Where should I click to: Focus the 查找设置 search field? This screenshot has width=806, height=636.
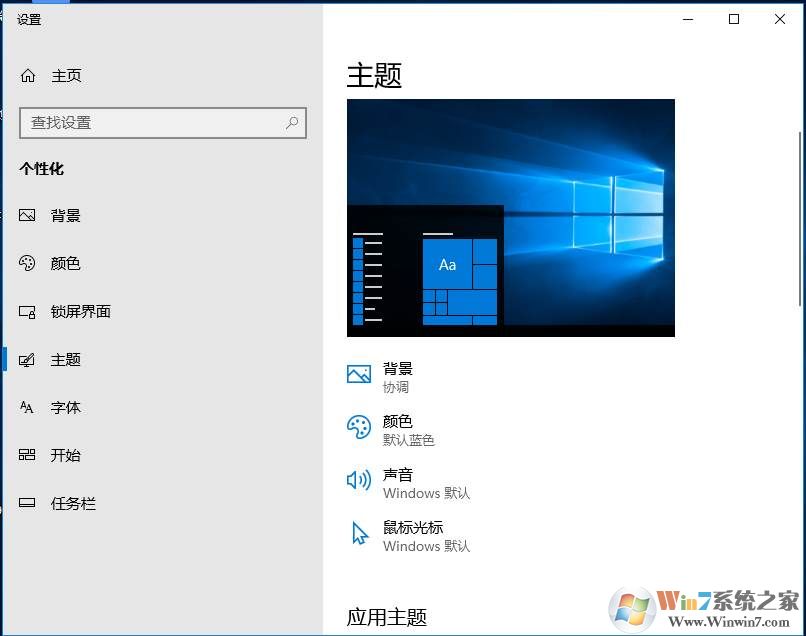pos(163,123)
